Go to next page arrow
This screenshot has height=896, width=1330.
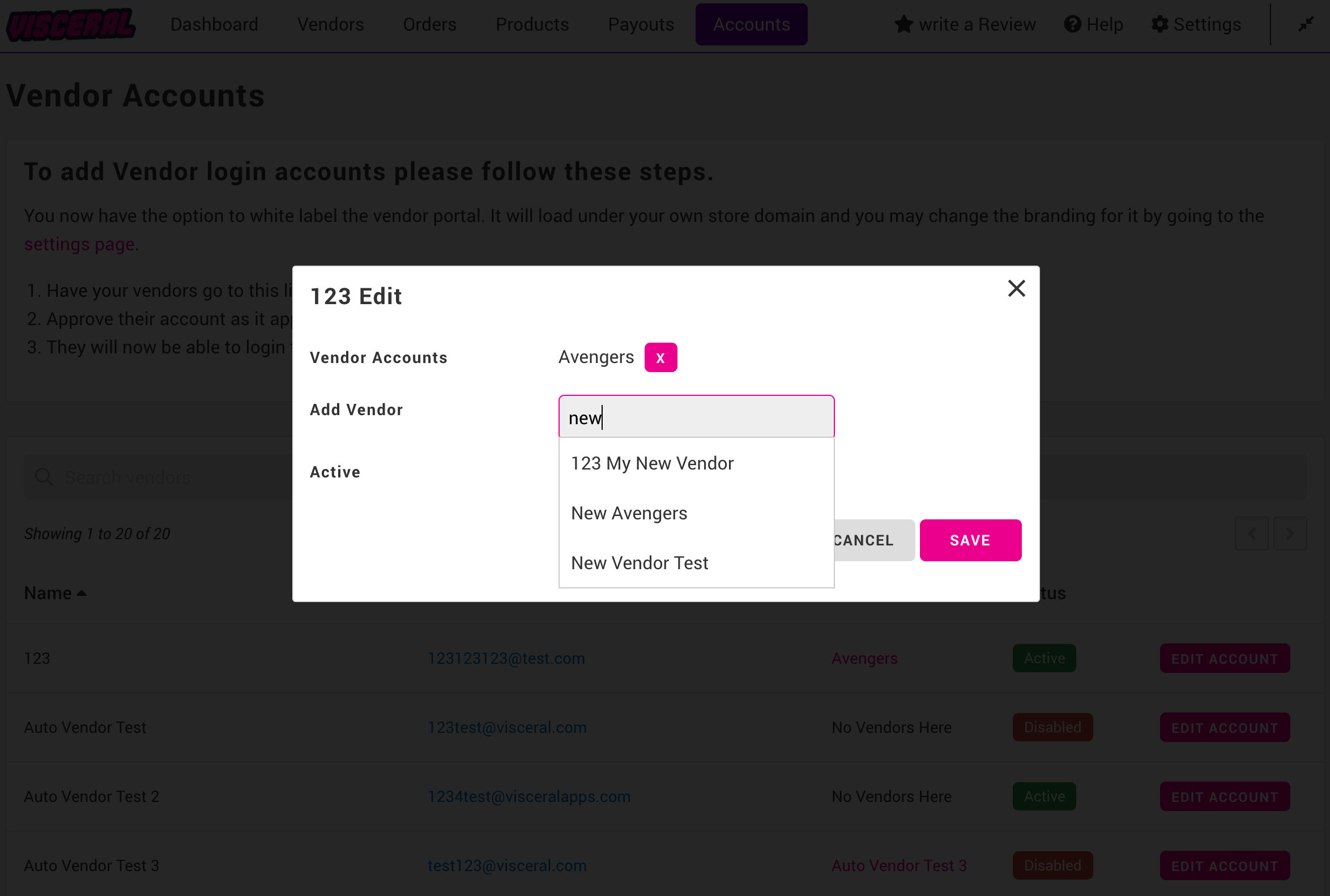pyautogui.click(x=1289, y=534)
